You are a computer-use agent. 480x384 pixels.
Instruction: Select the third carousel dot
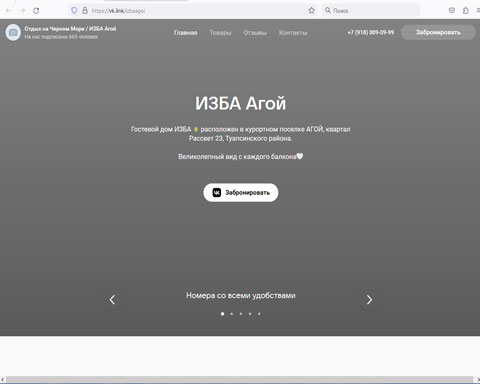coord(241,314)
